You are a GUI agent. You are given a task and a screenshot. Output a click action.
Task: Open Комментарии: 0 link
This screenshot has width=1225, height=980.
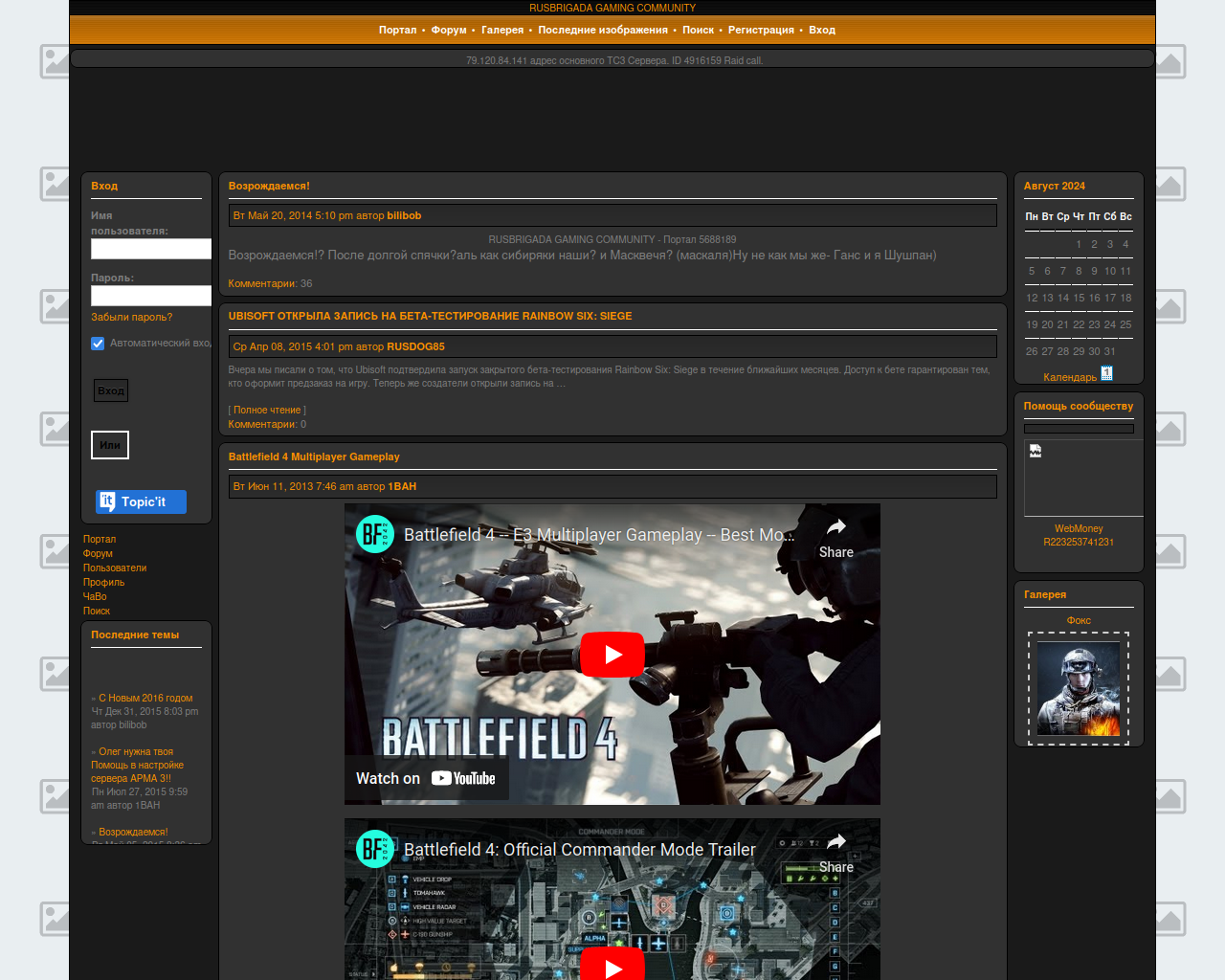267,424
